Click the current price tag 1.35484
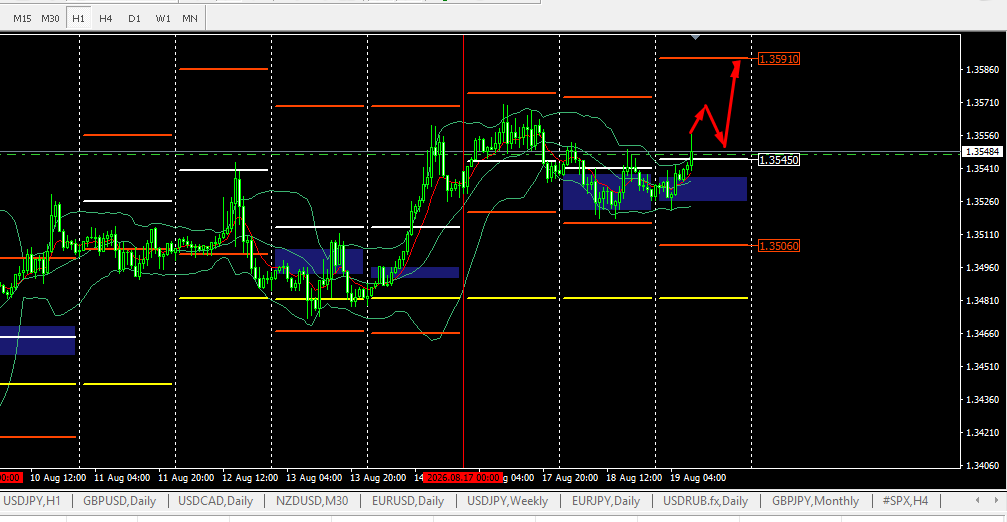 [983, 152]
